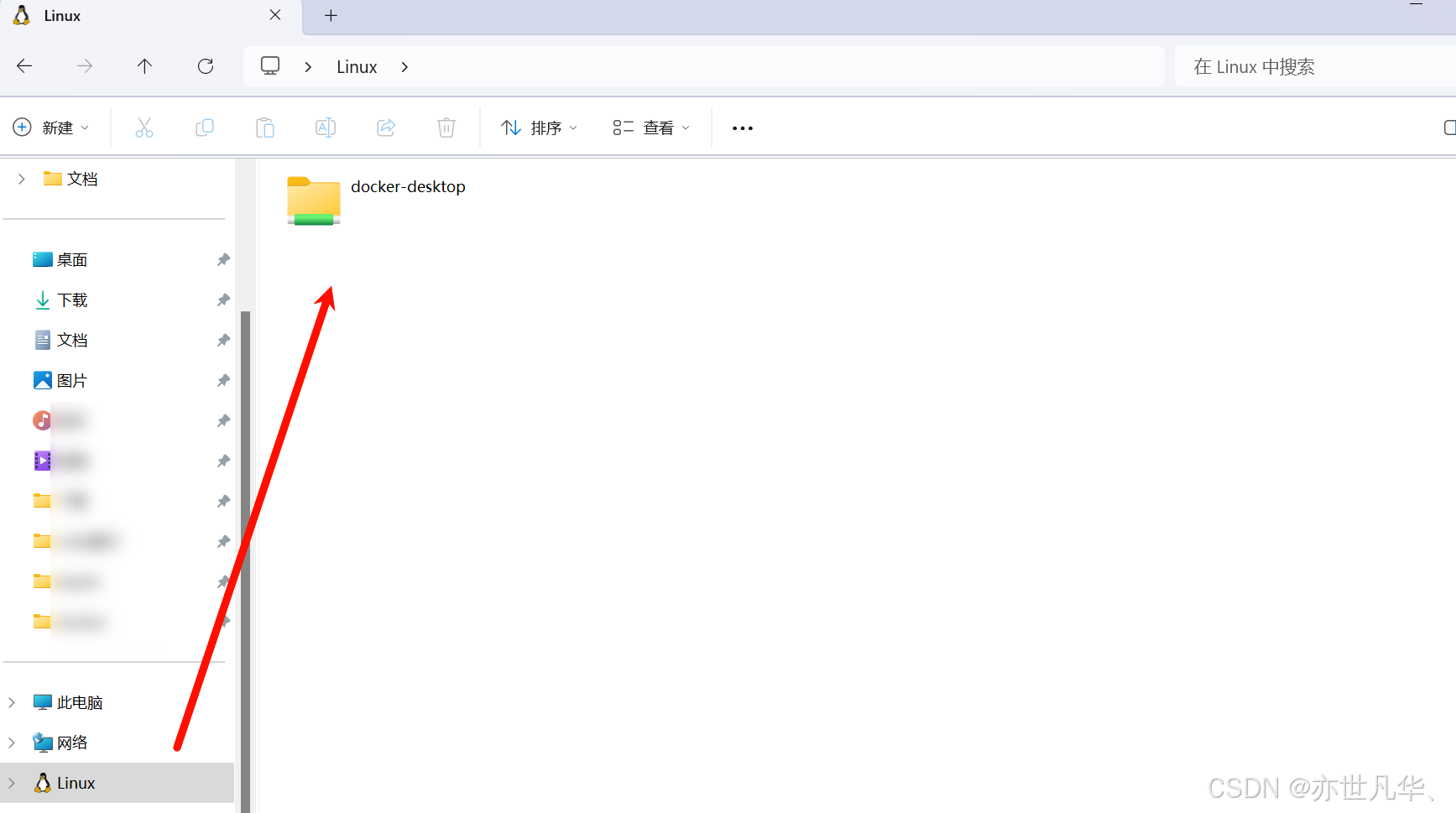This screenshot has width=1456, height=813.
Task: Open the three-dot more options menu
Action: [743, 128]
